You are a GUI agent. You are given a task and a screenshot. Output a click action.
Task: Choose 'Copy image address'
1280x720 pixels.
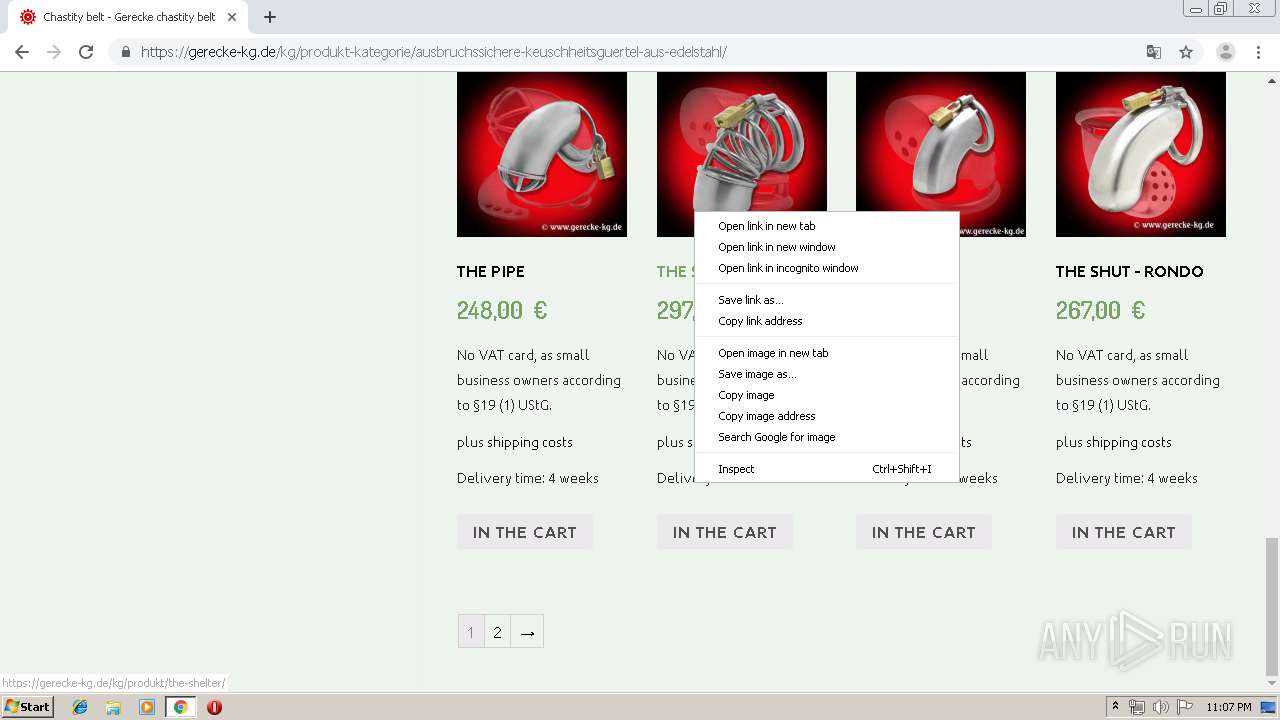pyautogui.click(x=826, y=416)
